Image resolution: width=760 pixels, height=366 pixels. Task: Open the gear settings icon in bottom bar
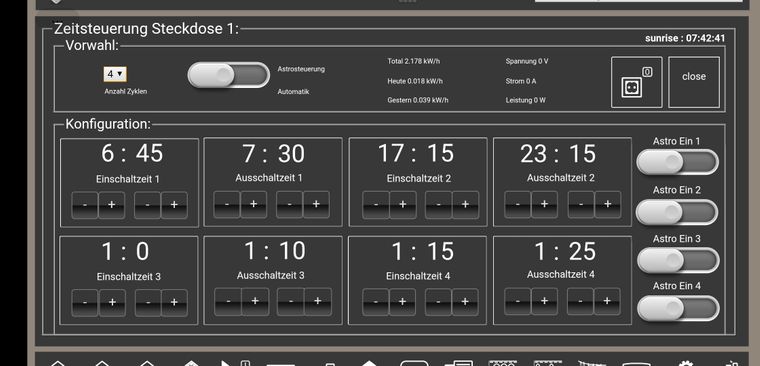coord(685,363)
